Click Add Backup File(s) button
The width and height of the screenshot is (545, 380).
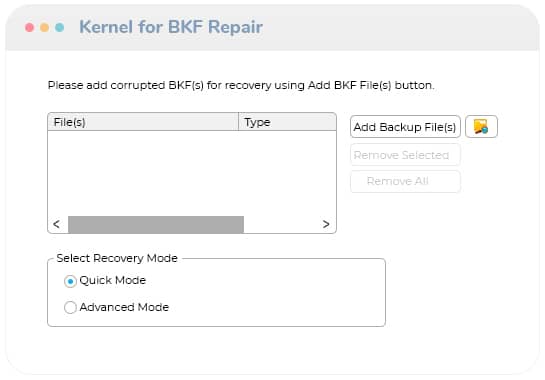(405, 127)
